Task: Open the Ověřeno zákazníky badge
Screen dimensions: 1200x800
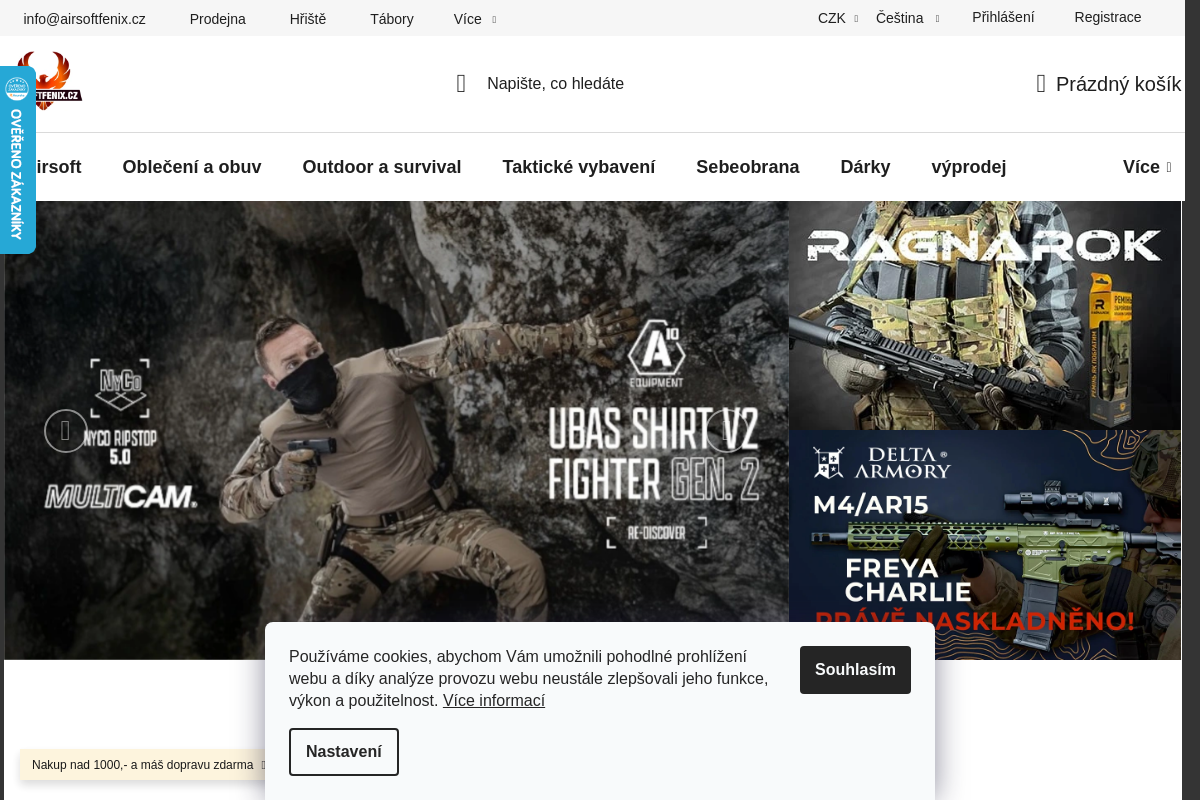Action: point(17,160)
